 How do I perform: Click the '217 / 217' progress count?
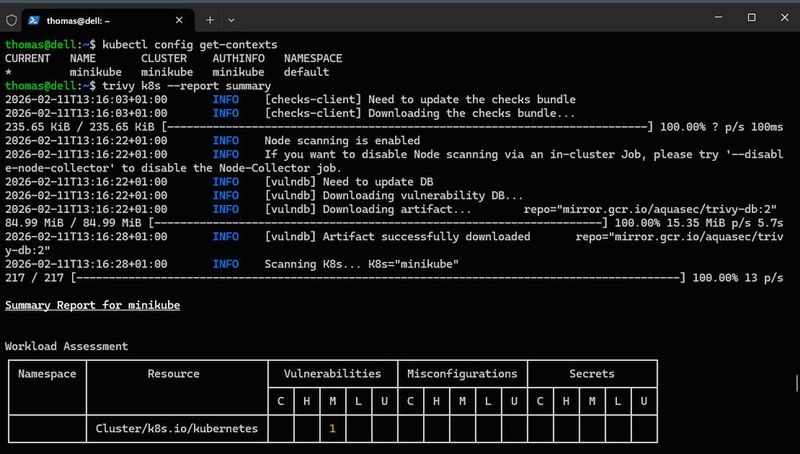(34, 278)
